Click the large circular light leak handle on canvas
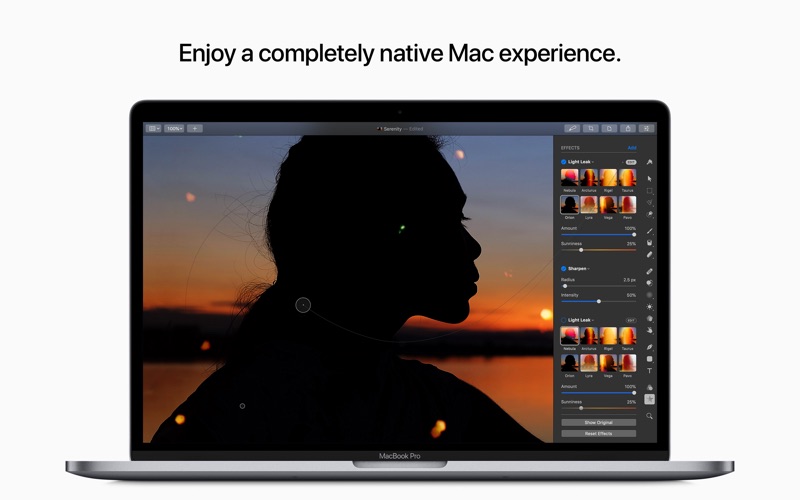Viewport: 800px width, 500px height. point(303,305)
